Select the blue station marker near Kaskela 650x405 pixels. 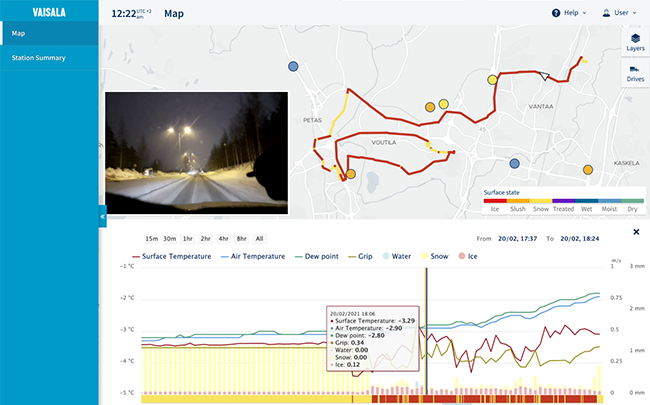click(x=514, y=163)
